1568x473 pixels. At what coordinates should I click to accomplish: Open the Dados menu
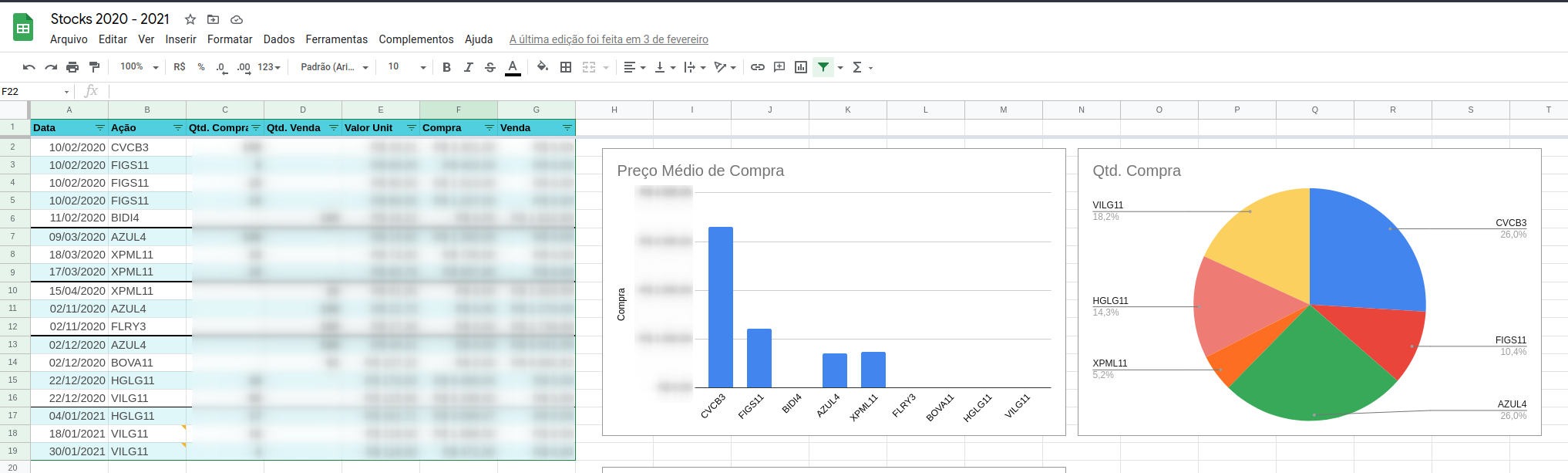279,39
